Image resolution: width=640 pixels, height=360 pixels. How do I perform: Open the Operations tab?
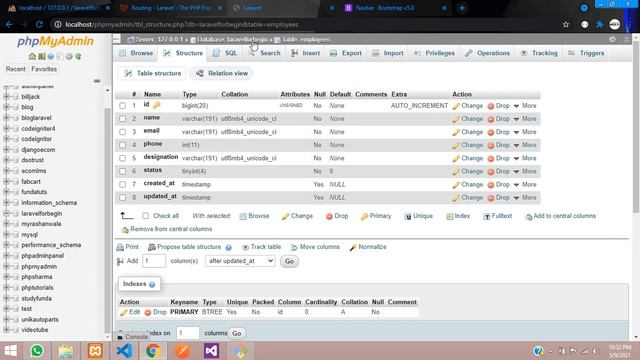pyautogui.click(x=487, y=53)
